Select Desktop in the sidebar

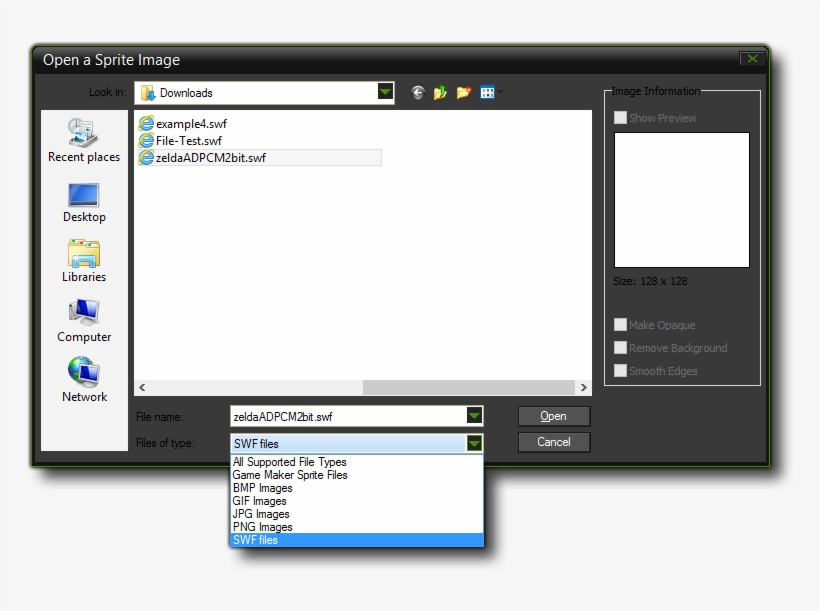pyautogui.click(x=83, y=200)
